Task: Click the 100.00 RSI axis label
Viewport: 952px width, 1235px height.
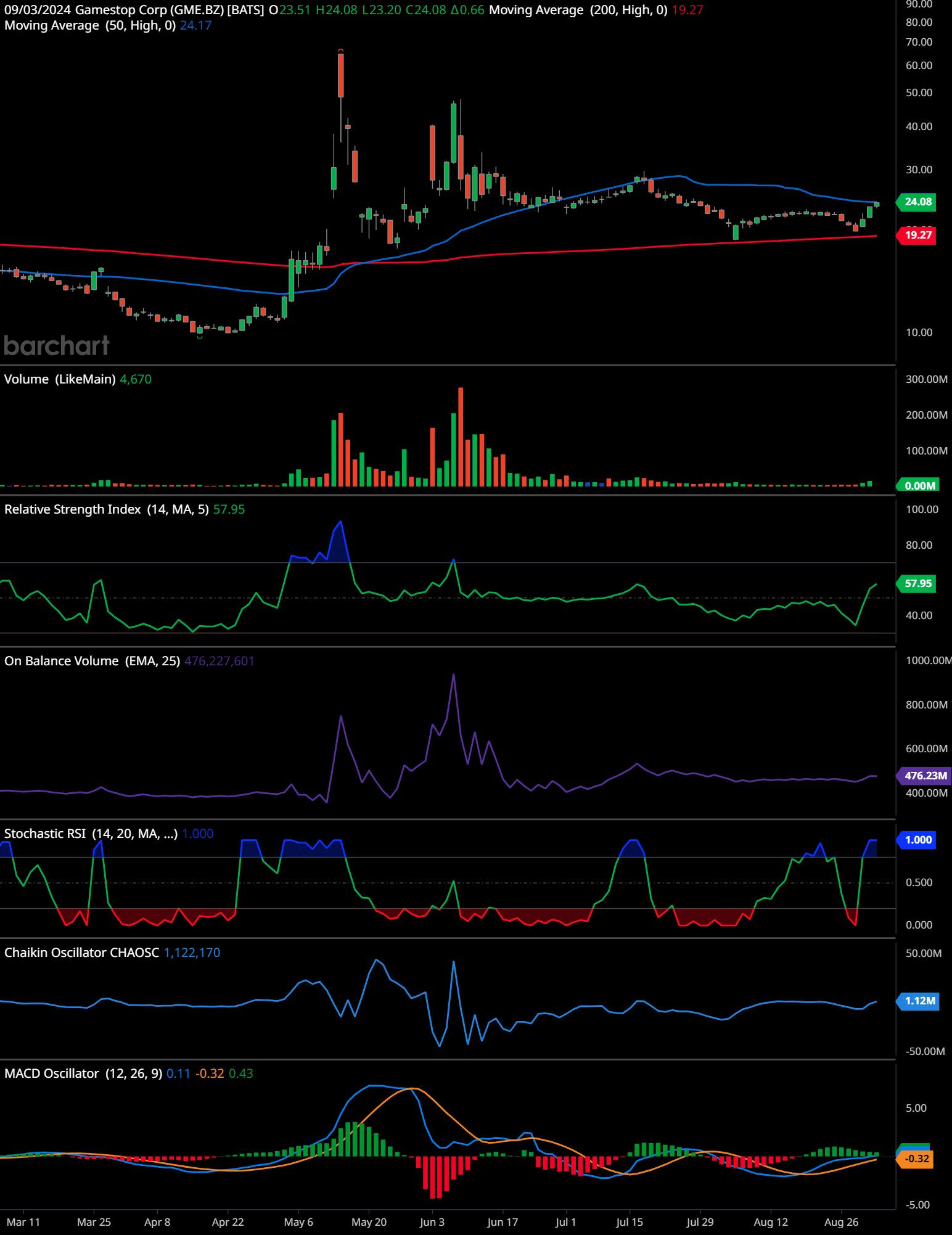Action: (922, 509)
